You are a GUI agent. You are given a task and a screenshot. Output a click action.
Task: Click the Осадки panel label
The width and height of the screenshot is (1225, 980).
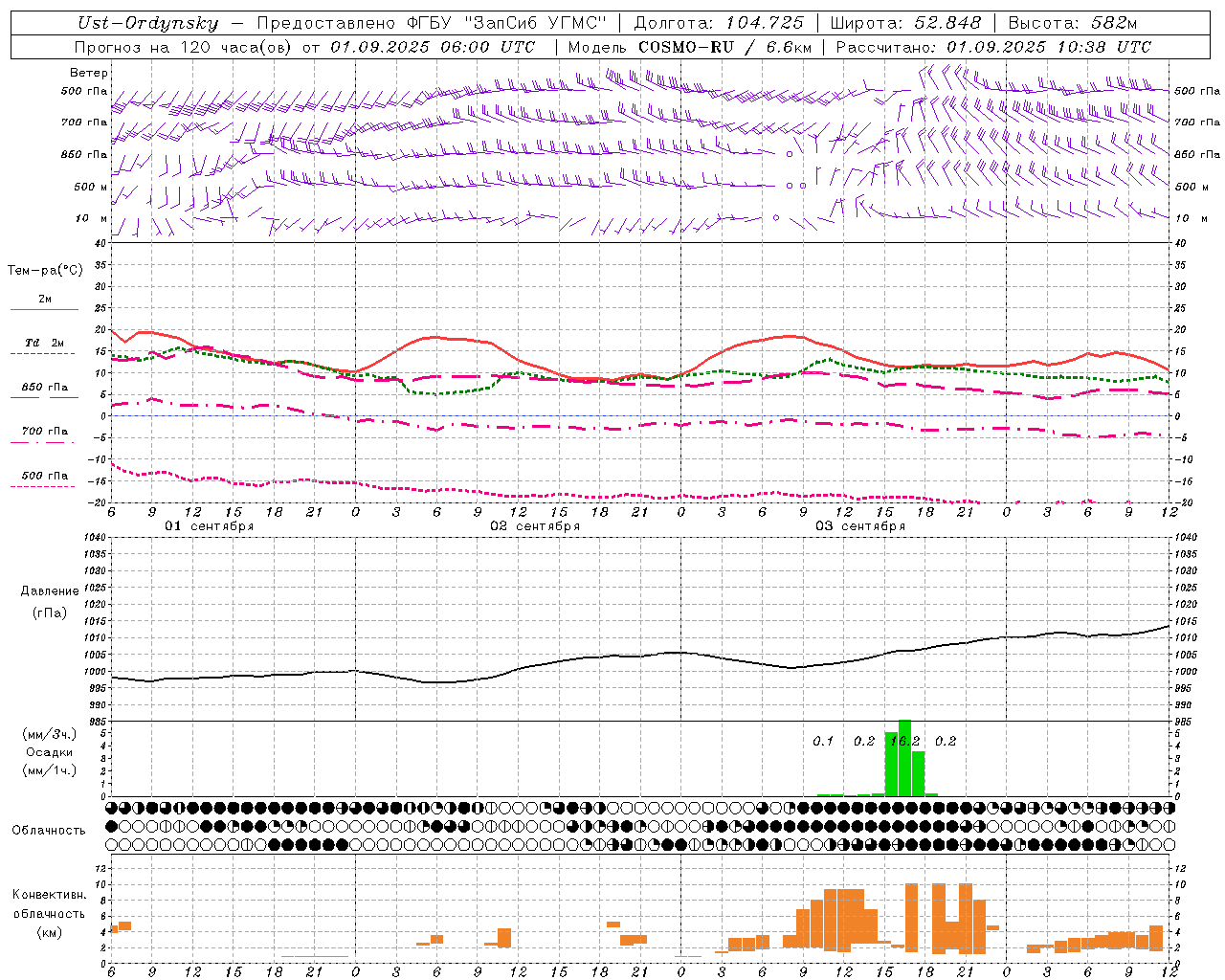(49, 752)
